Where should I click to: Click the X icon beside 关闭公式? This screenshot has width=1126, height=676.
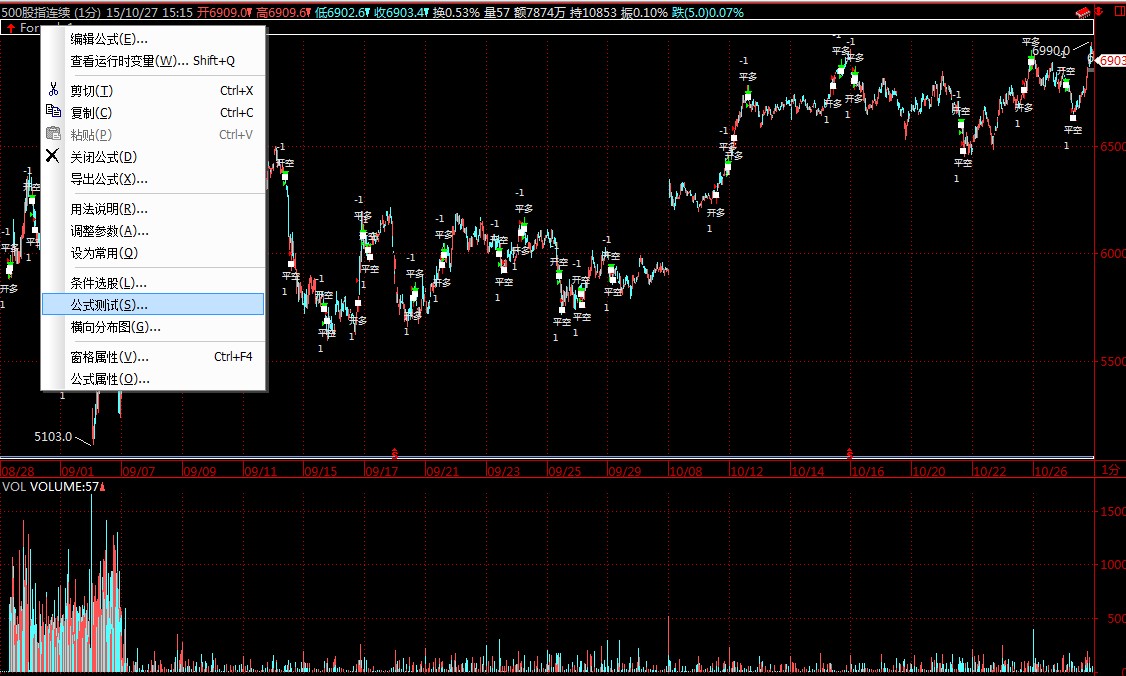click(x=54, y=156)
